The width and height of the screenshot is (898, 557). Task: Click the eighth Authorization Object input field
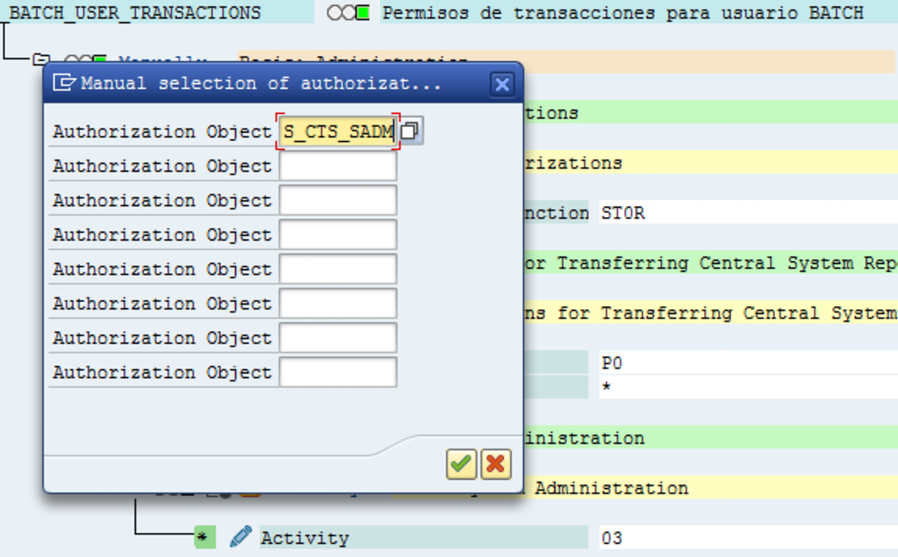pos(337,372)
